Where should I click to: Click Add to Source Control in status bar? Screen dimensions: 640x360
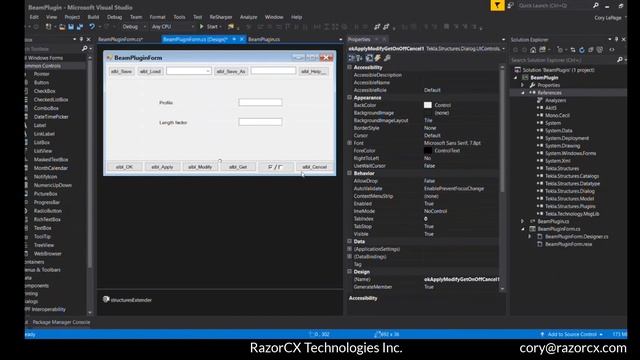[x=572, y=334]
